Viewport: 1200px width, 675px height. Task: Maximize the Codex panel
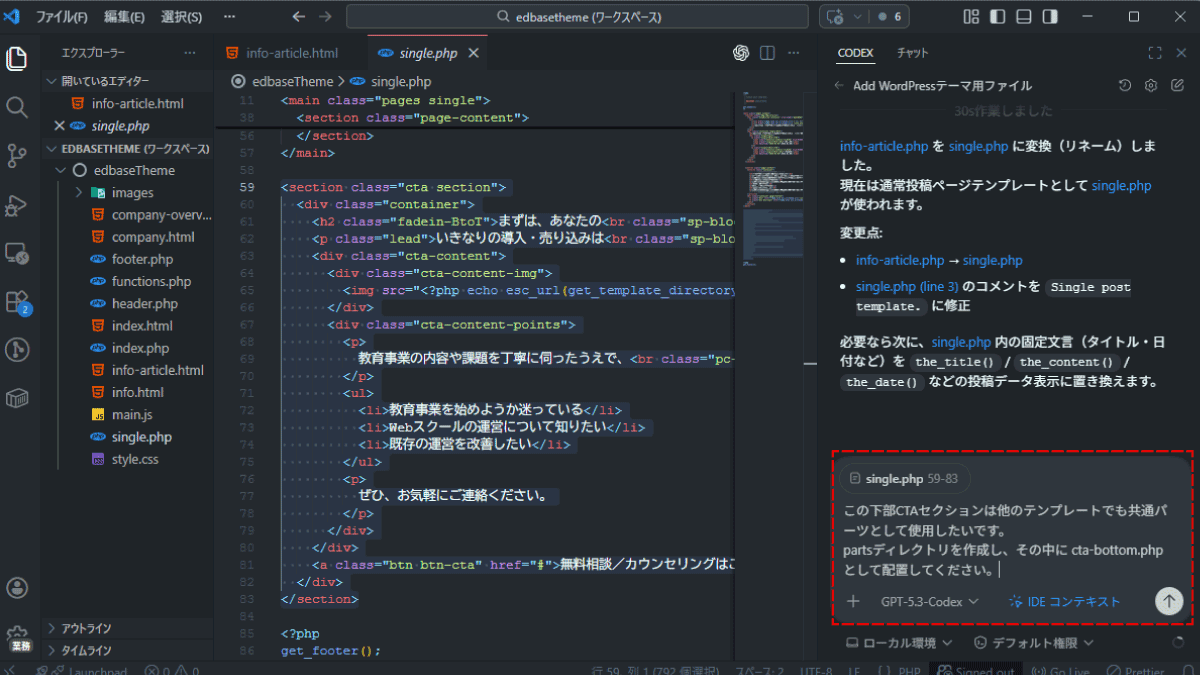click(x=1154, y=53)
